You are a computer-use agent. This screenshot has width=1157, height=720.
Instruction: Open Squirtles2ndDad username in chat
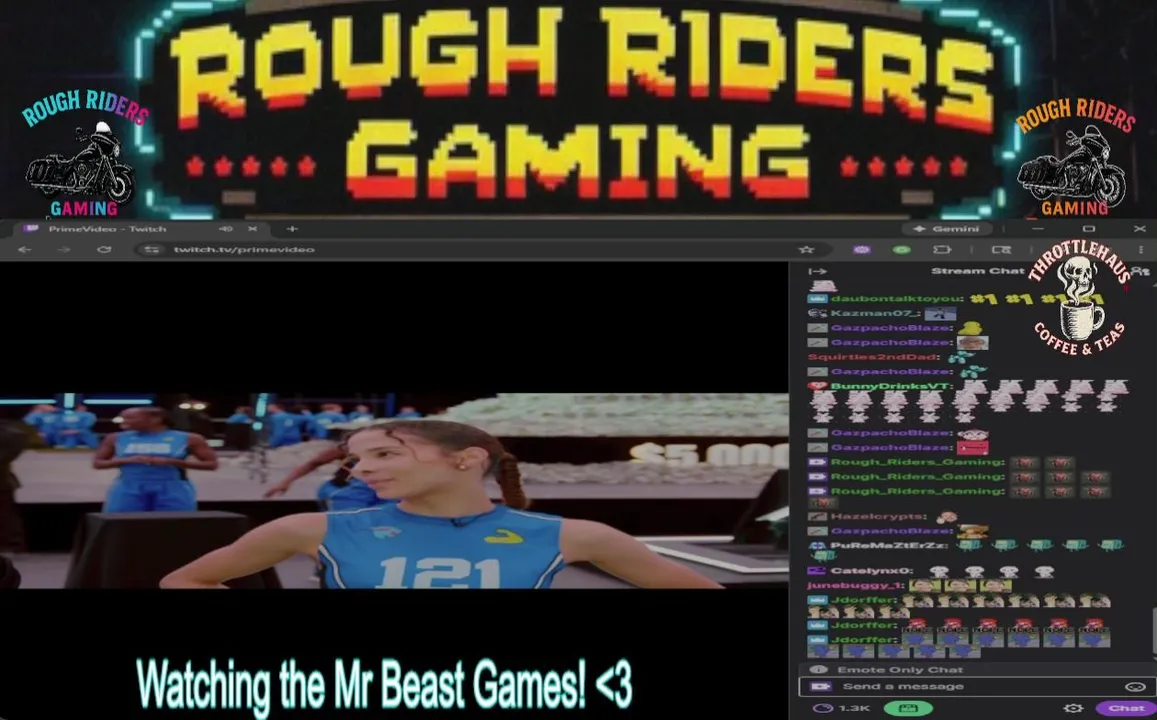pos(873,357)
